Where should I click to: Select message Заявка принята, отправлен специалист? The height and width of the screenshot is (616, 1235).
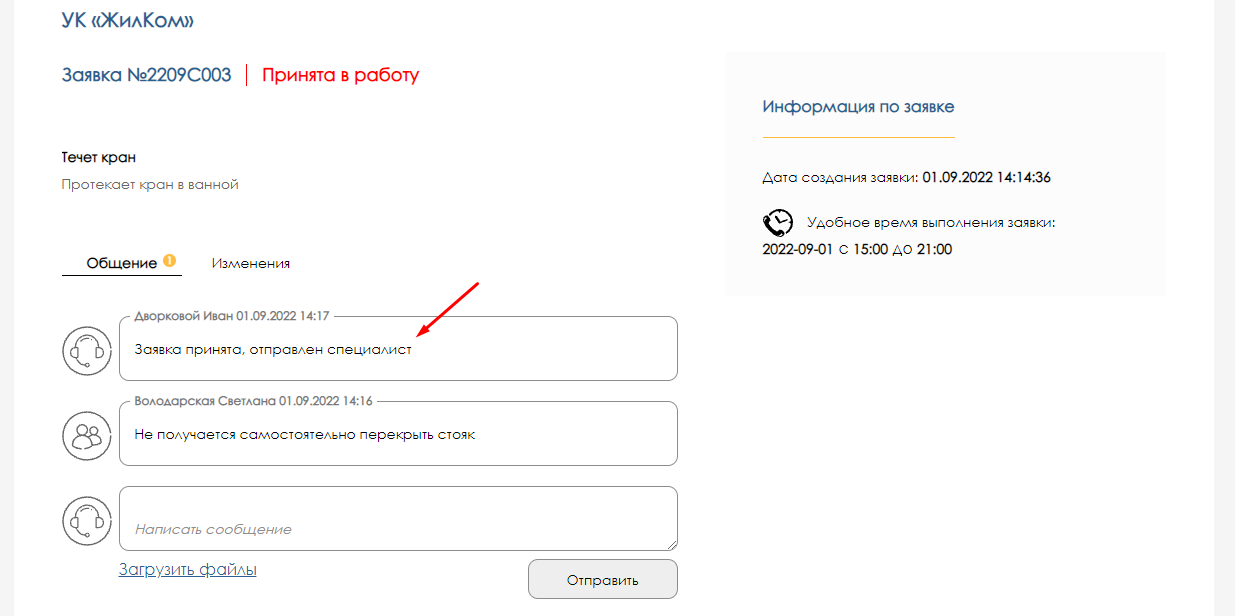pyautogui.click(x=273, y=350)
